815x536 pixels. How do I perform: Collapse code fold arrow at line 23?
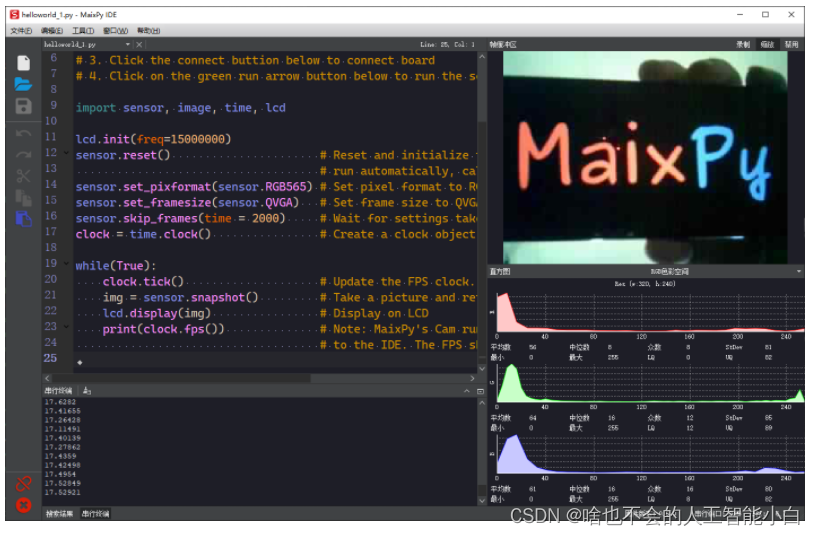(x=67, y=328)
